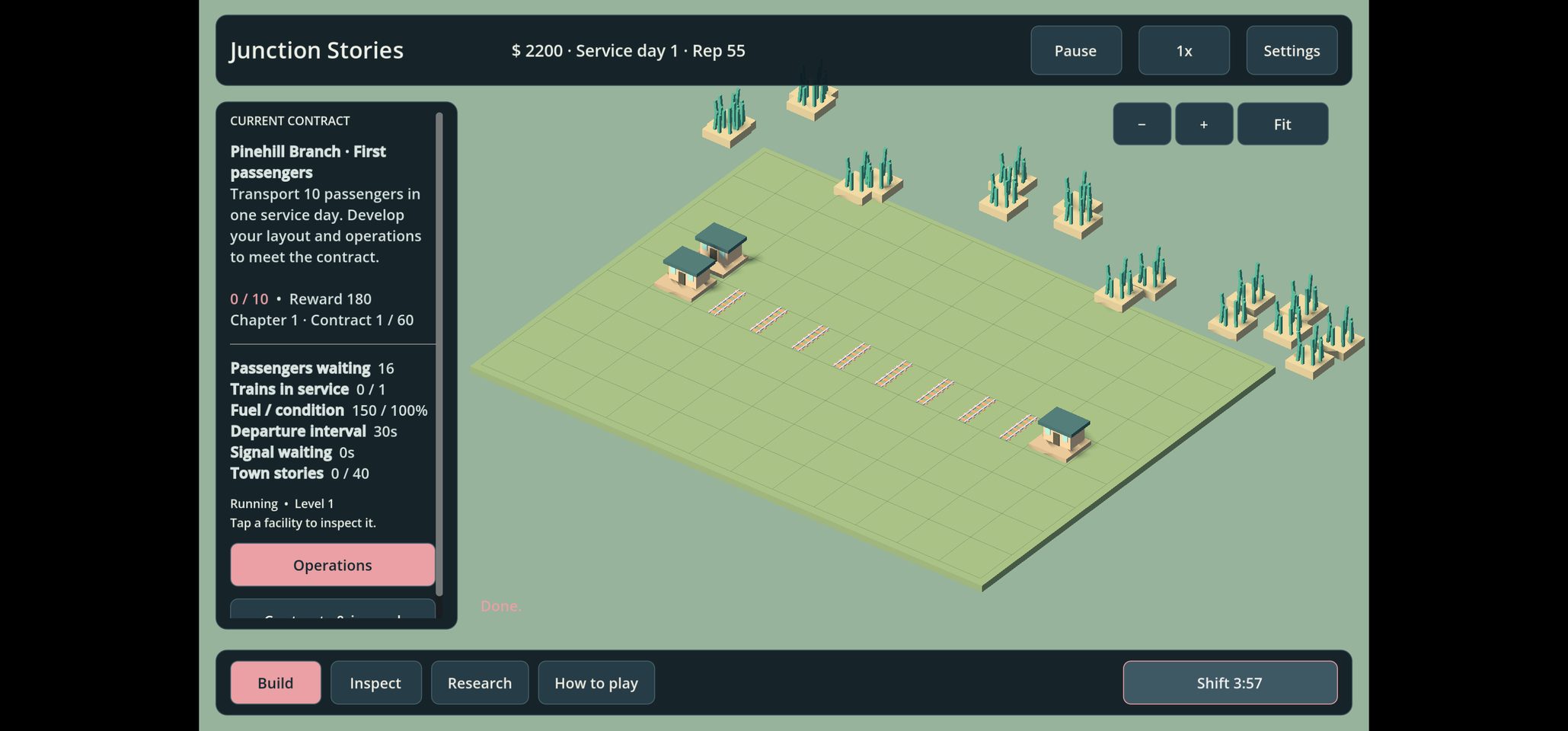
Task: Click the 0 / 10 contract progress text
Action: [249, 299]
